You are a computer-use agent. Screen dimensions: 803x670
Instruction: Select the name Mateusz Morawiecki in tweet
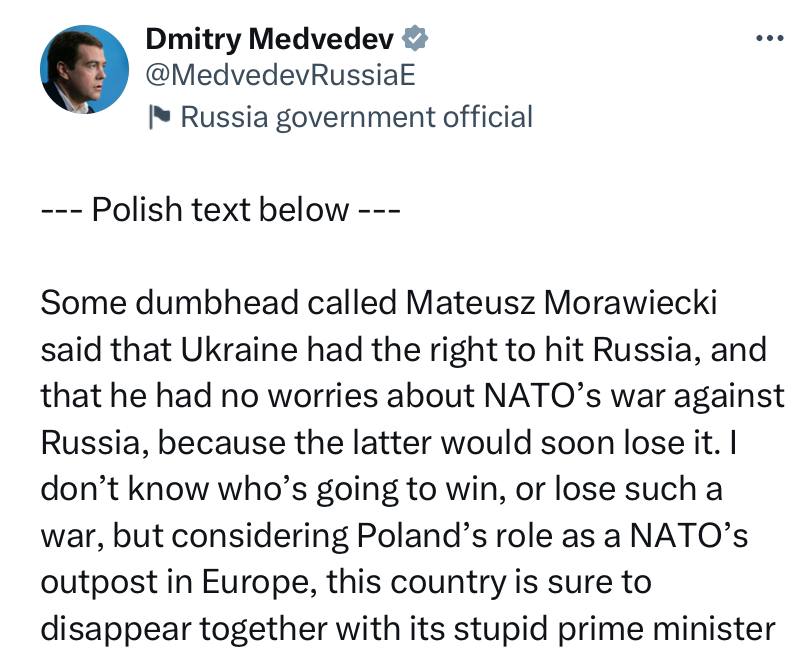tap(561, 302)
